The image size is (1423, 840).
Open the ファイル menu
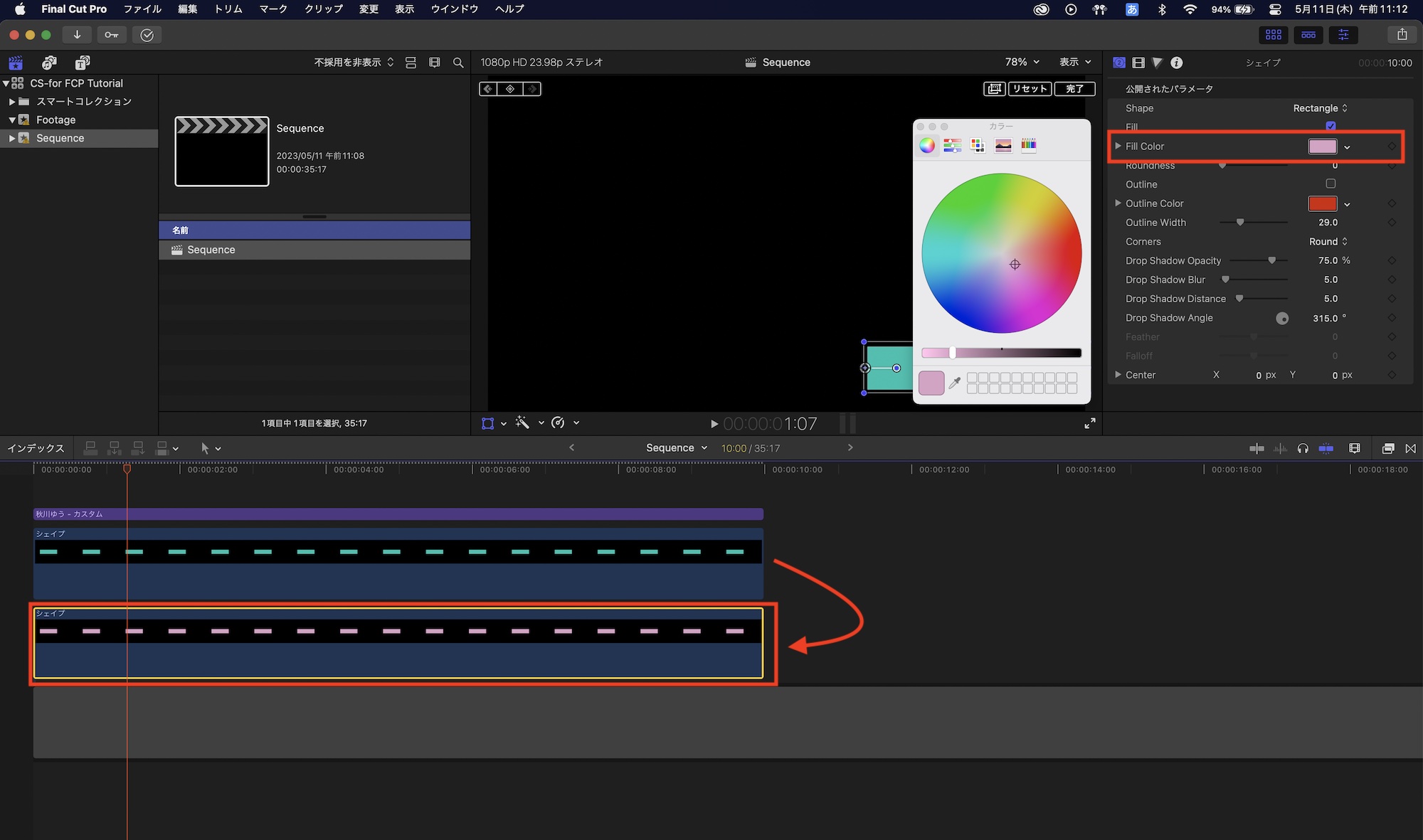[x=142, y=9]
